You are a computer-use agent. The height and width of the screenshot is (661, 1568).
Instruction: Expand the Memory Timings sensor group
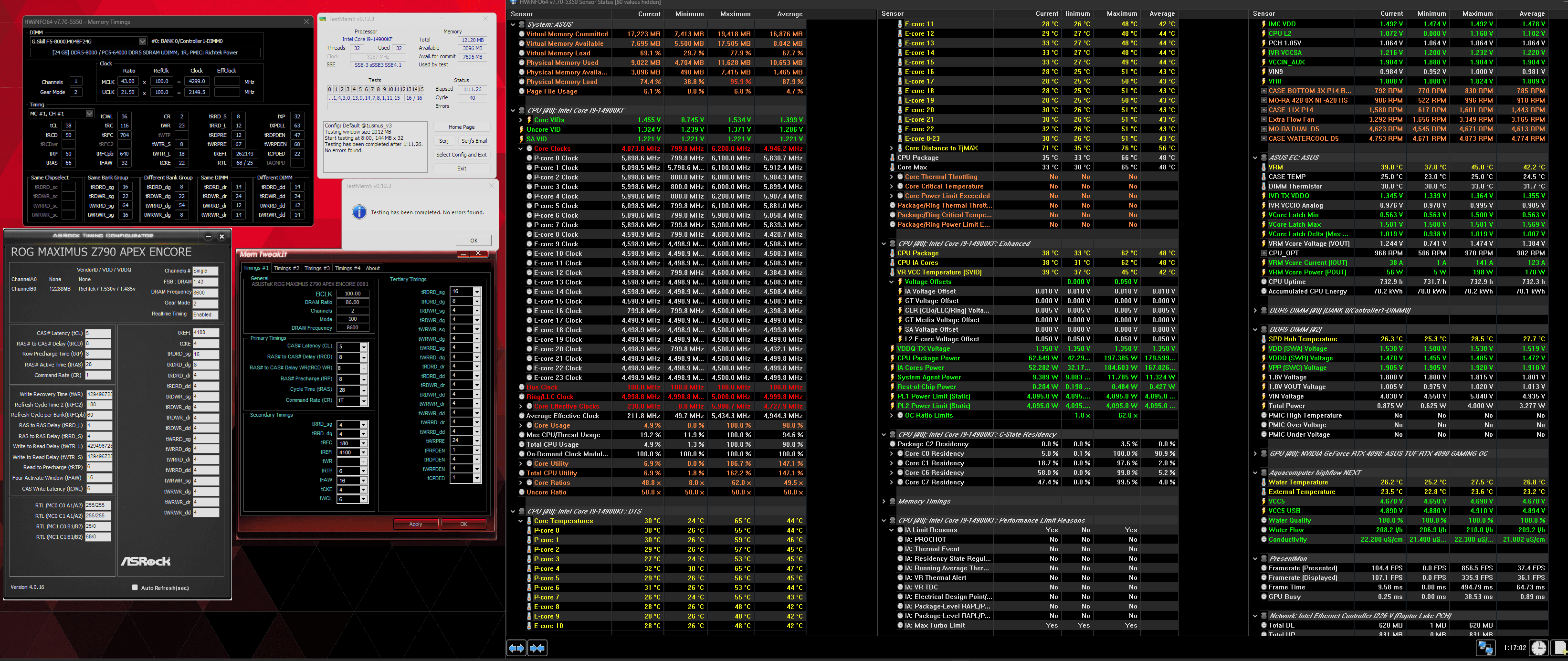tap(884, 502)
